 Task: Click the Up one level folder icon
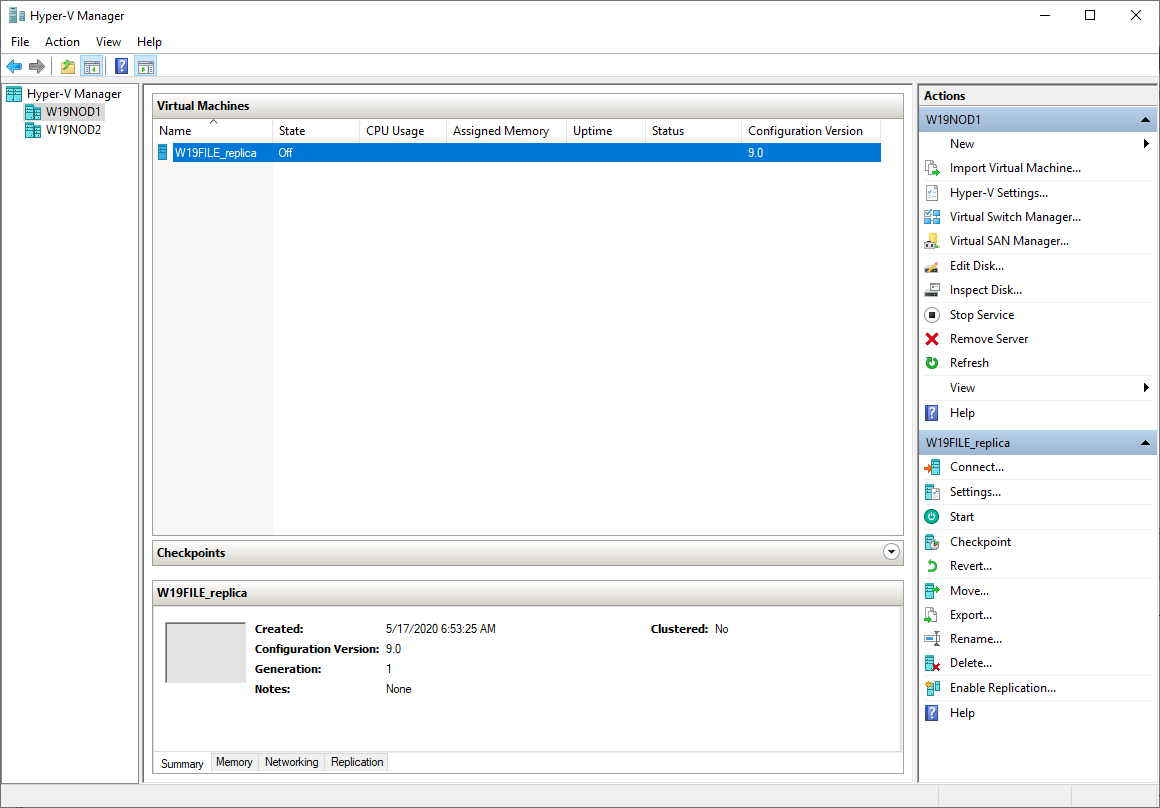(x=68, y=67)
